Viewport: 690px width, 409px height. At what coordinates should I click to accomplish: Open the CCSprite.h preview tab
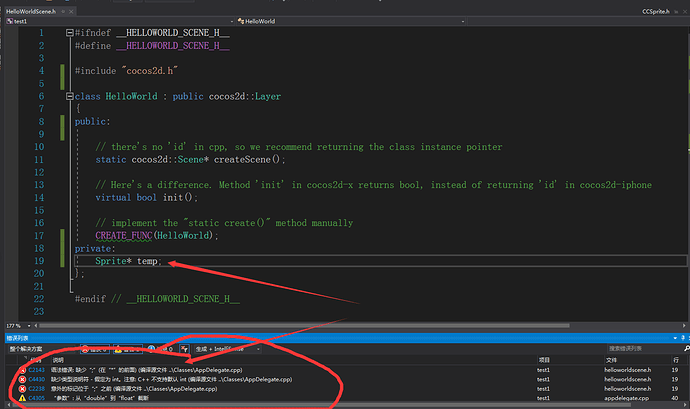pos(655,11)
